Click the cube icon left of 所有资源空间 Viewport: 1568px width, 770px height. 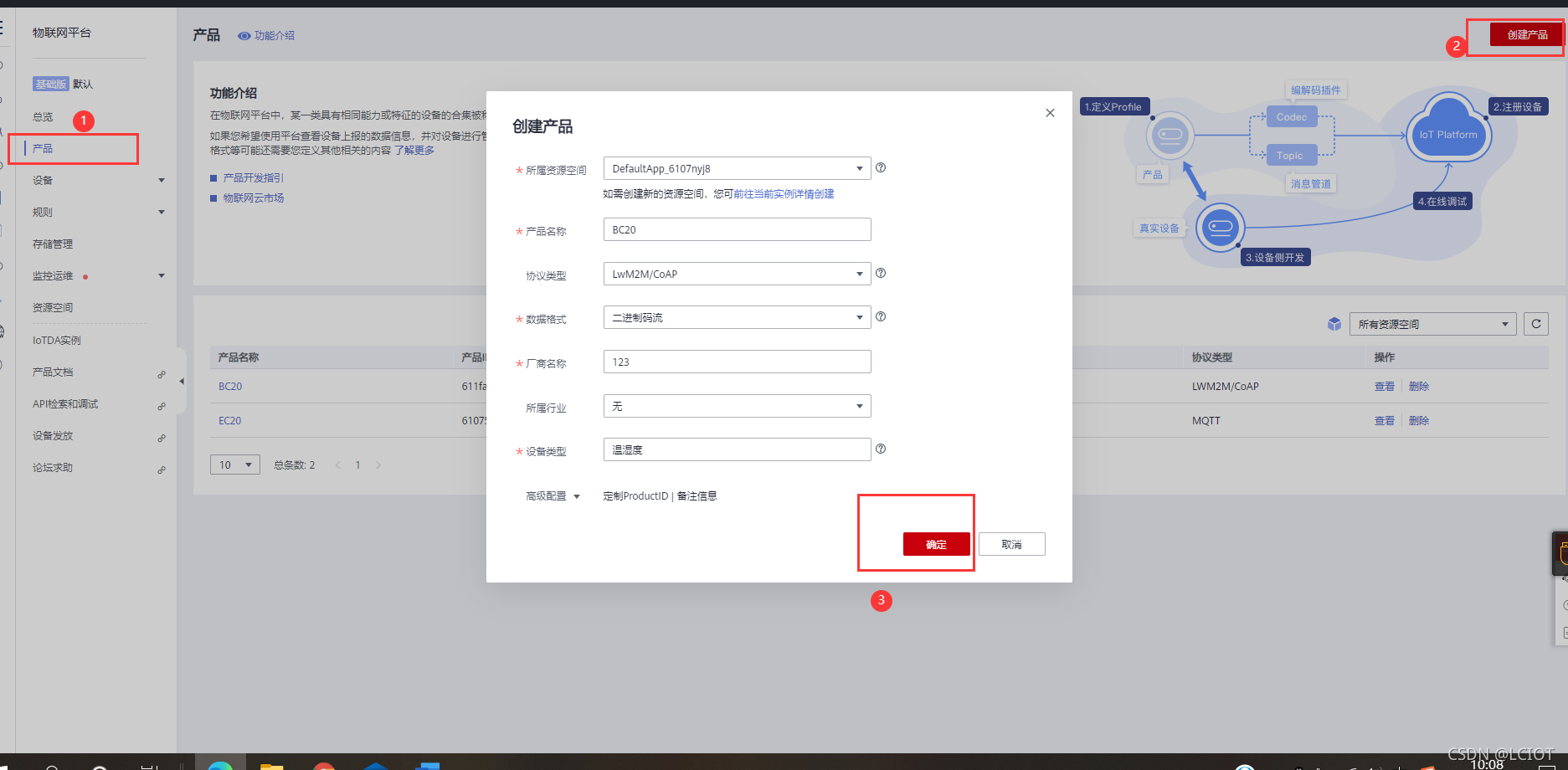[1334, 324]
